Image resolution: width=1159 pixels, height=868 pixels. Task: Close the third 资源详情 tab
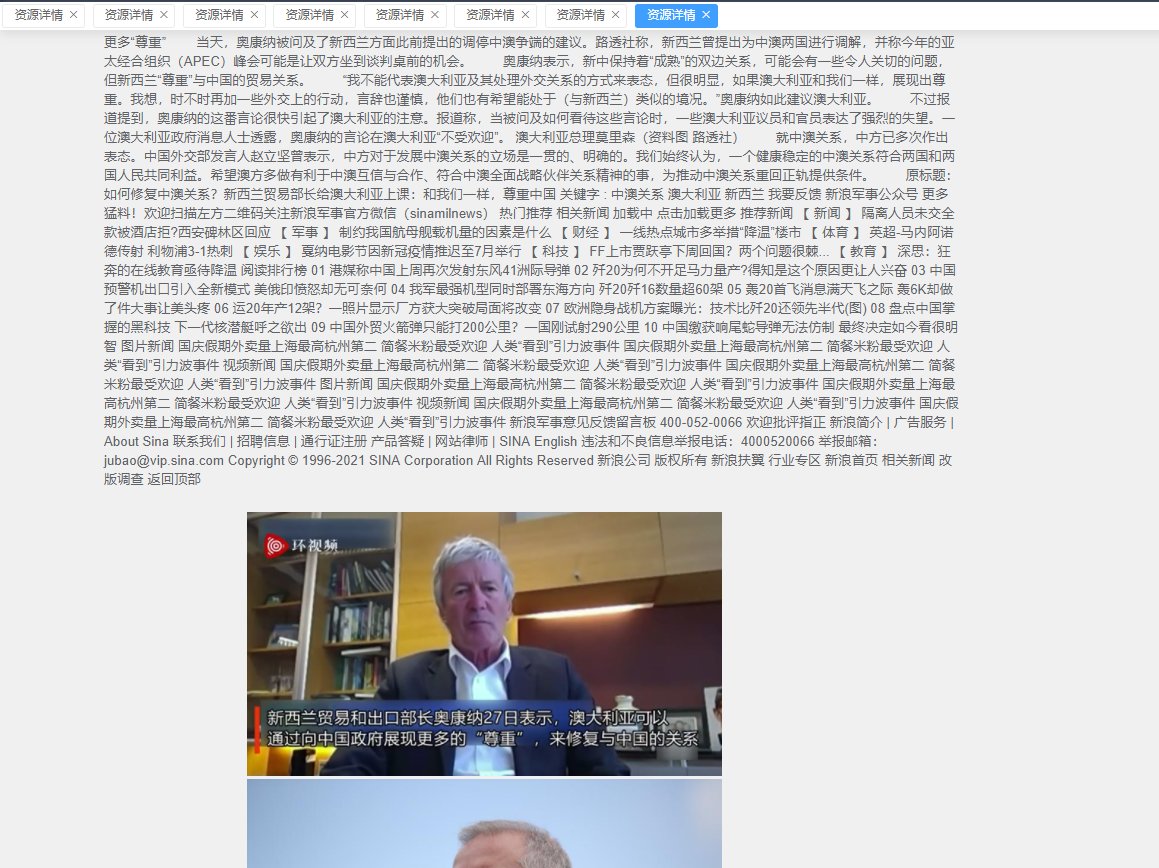pos(254,15)
